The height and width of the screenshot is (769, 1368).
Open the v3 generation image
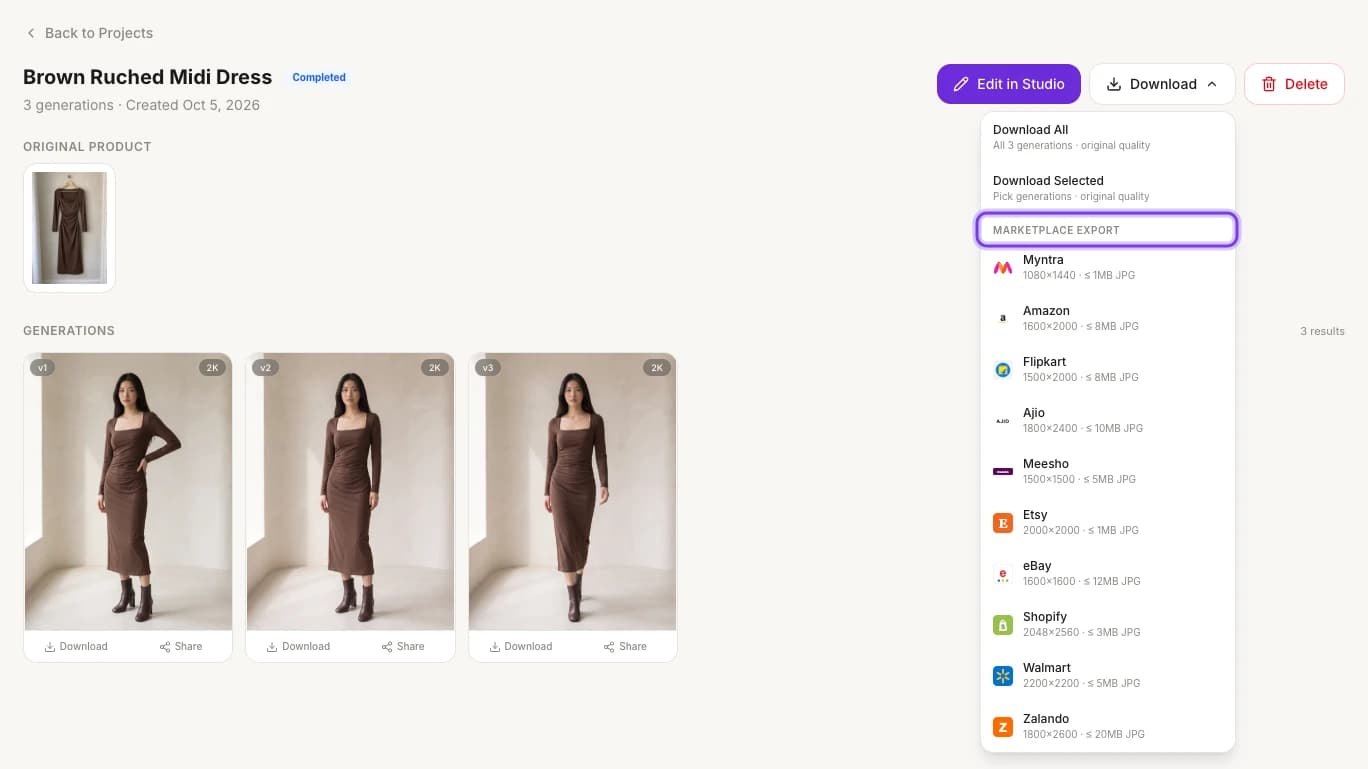(x=572, y=491)
